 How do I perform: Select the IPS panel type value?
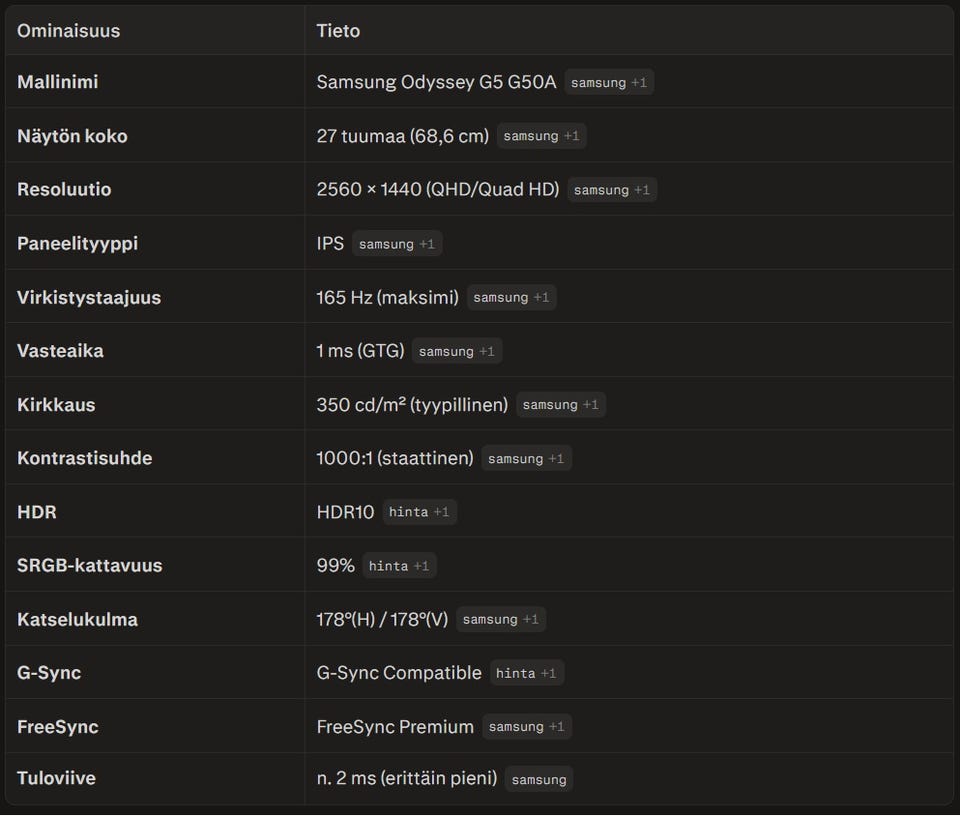tap(330, 244)
